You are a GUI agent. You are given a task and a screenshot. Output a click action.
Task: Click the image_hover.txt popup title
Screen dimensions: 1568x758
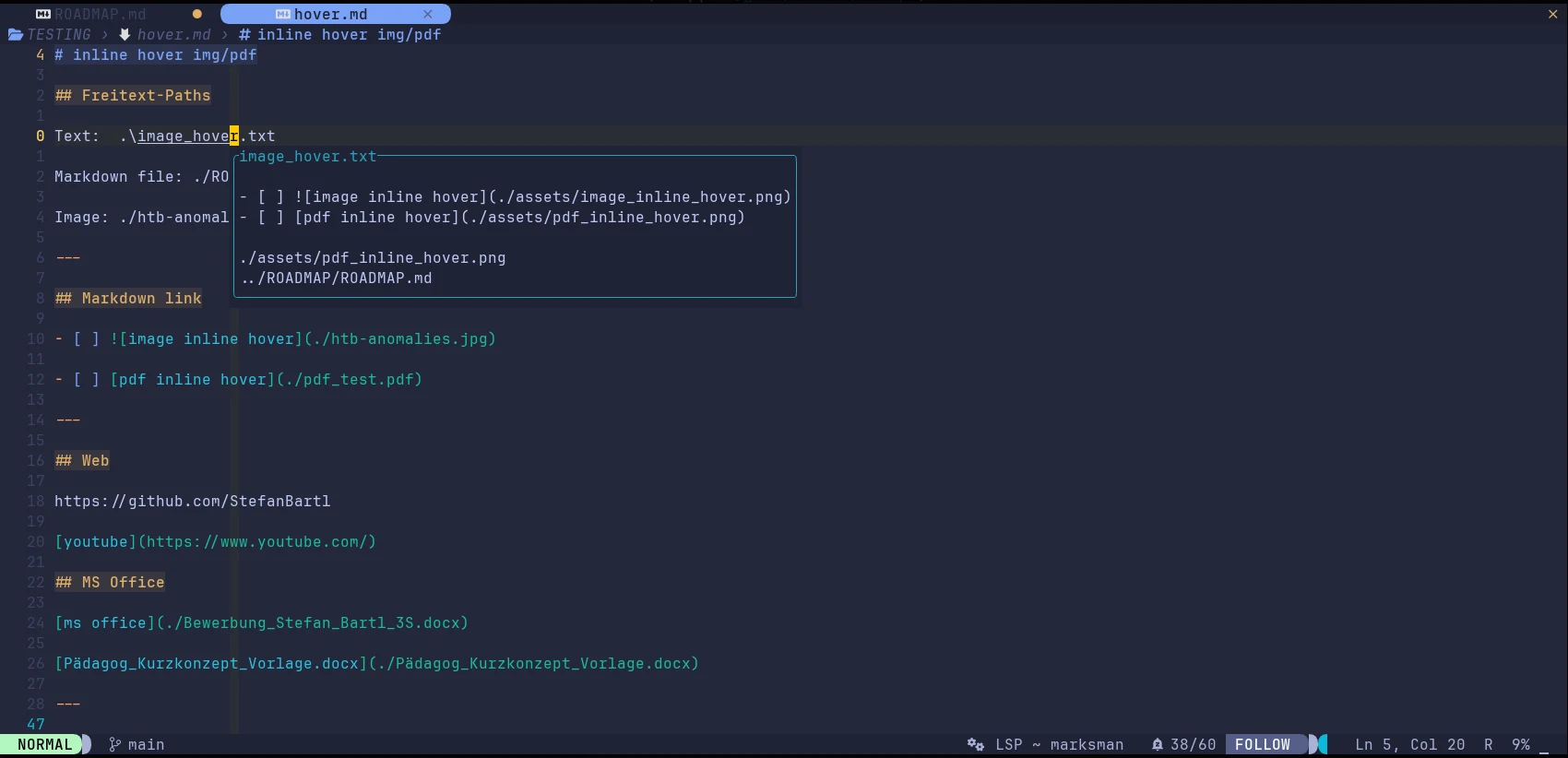click(x=308, y=156)
